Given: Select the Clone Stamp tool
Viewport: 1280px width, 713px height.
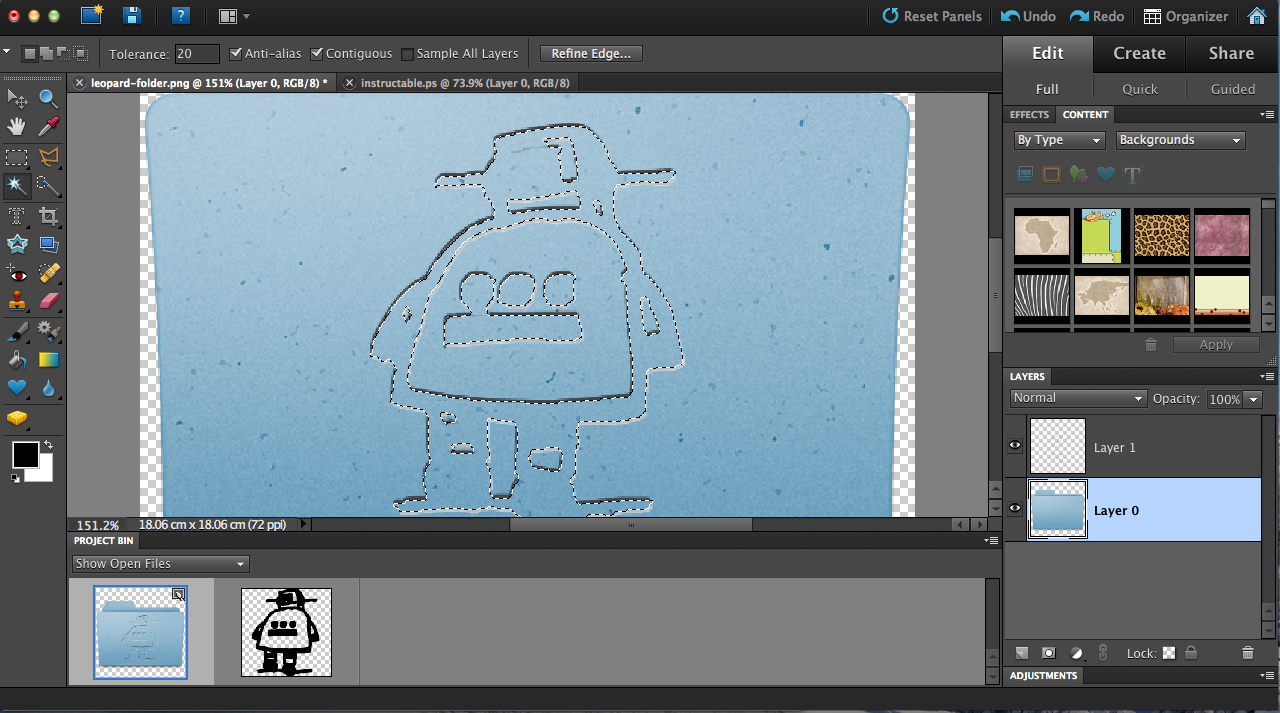Looking at the screenshot, I should pos(17,301).
